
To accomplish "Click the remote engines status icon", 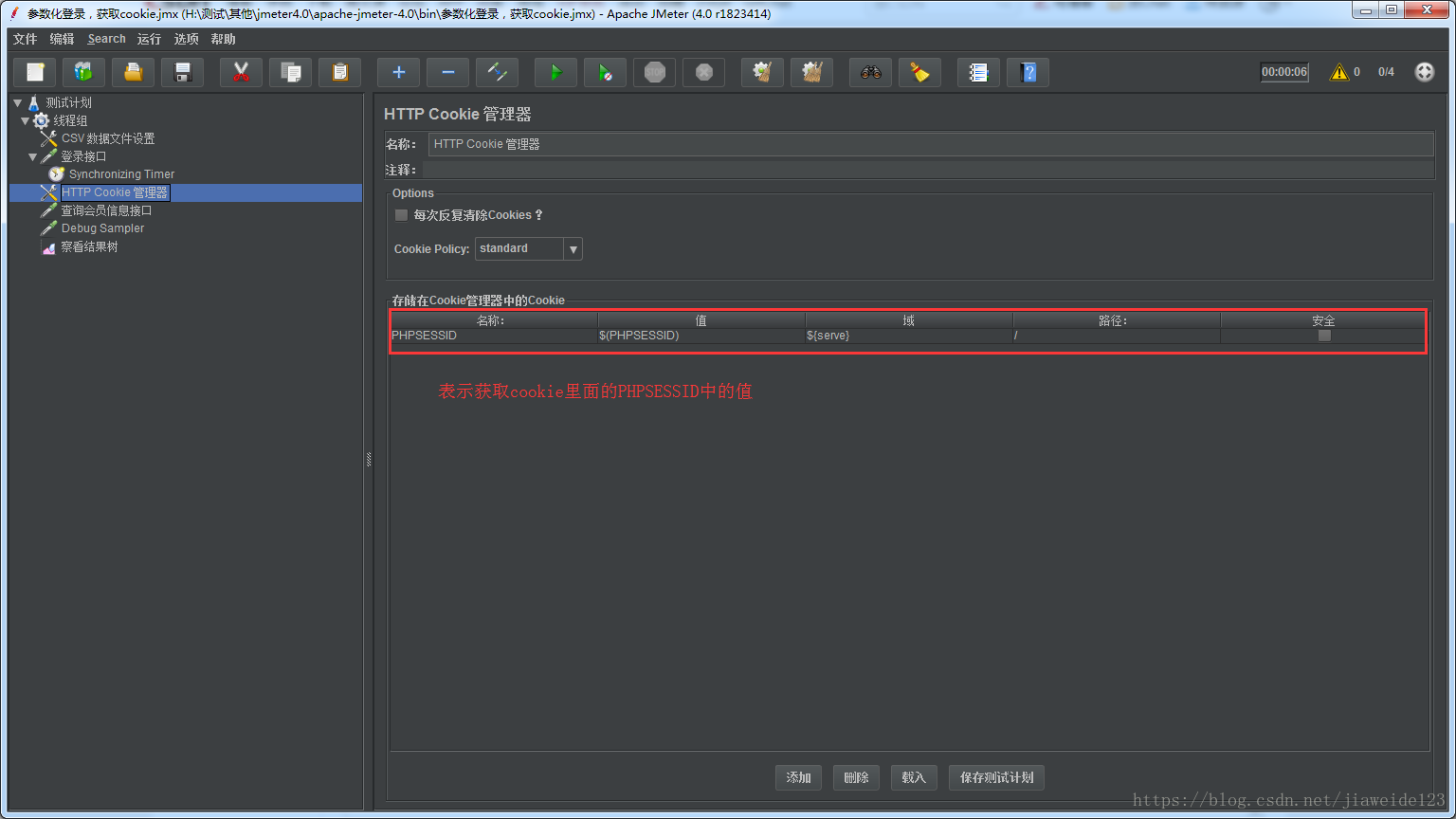I will coord(1425,72).
